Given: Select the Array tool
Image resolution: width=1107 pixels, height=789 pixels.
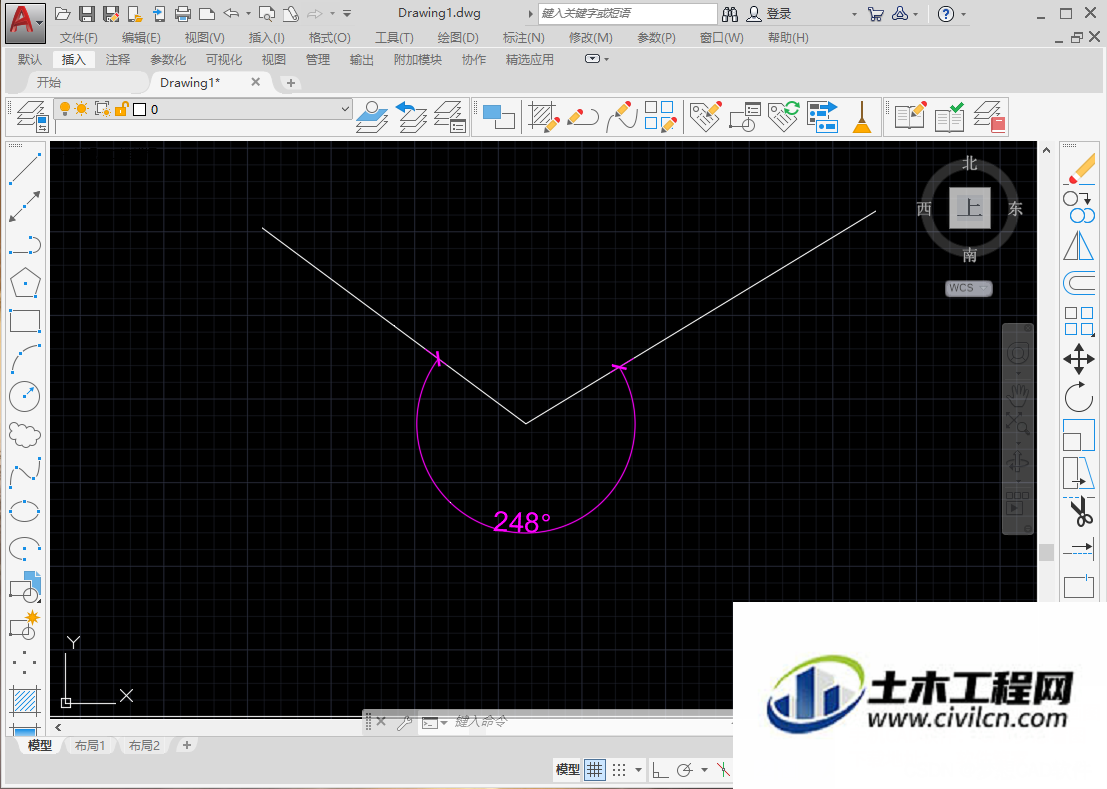Looking at the screenshot, I should click(1079, 321).
